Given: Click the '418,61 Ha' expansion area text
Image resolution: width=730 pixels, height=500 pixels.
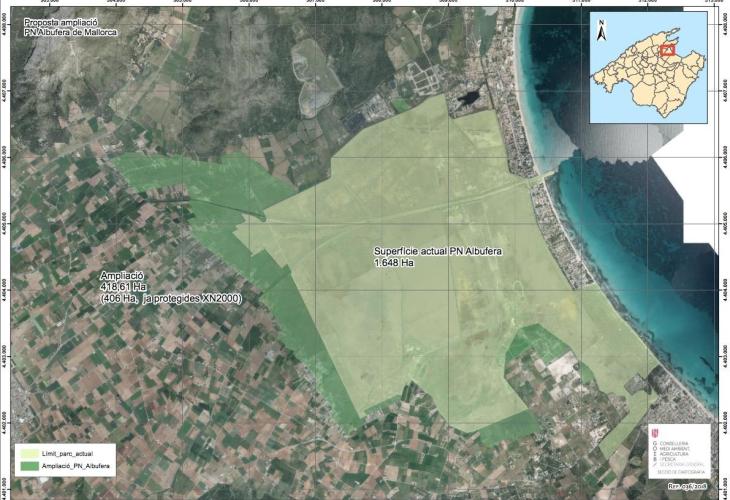Looking at the screenshot, I should (125, 287).
